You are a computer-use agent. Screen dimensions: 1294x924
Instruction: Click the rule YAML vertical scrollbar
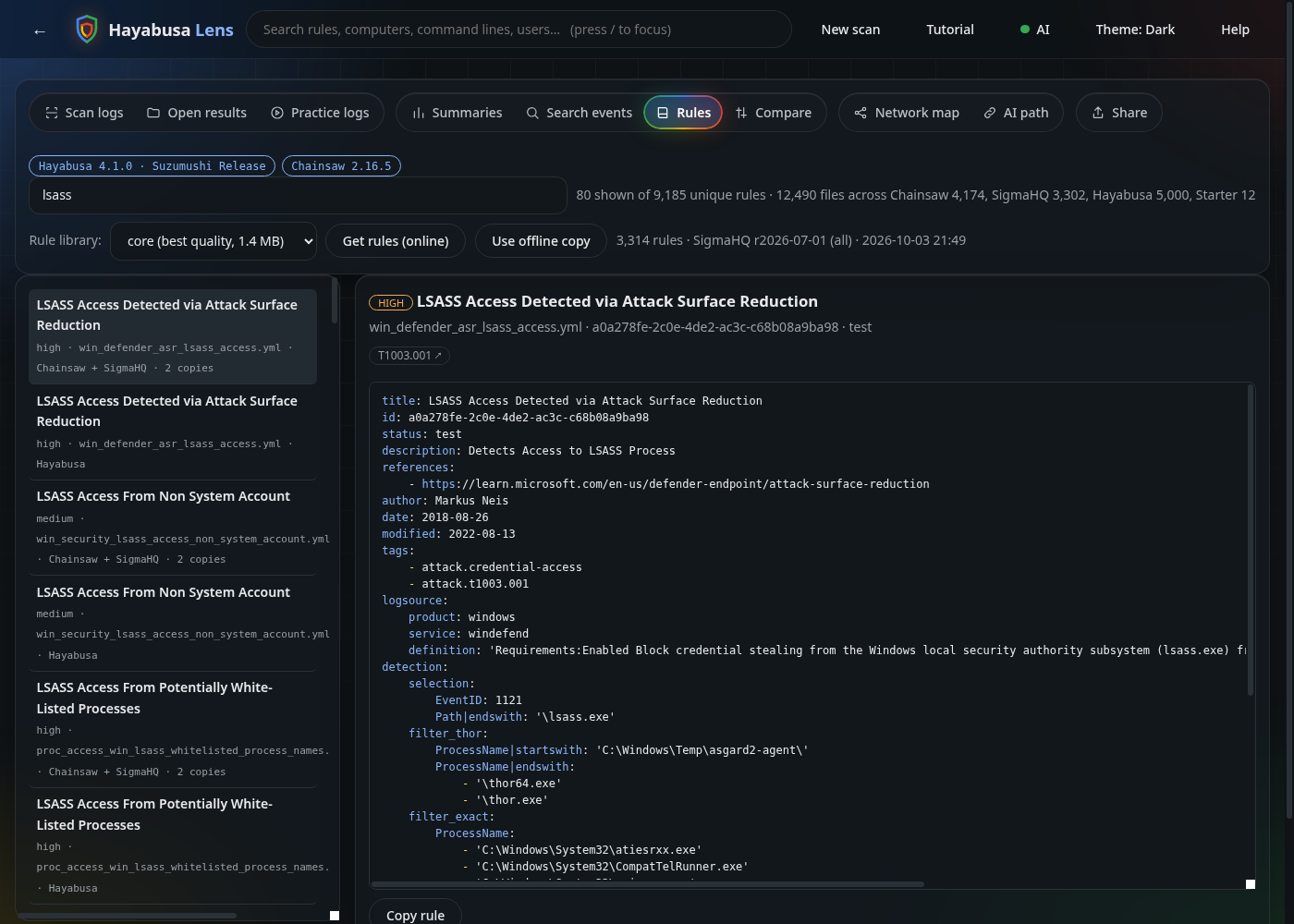pos(1251,541)
